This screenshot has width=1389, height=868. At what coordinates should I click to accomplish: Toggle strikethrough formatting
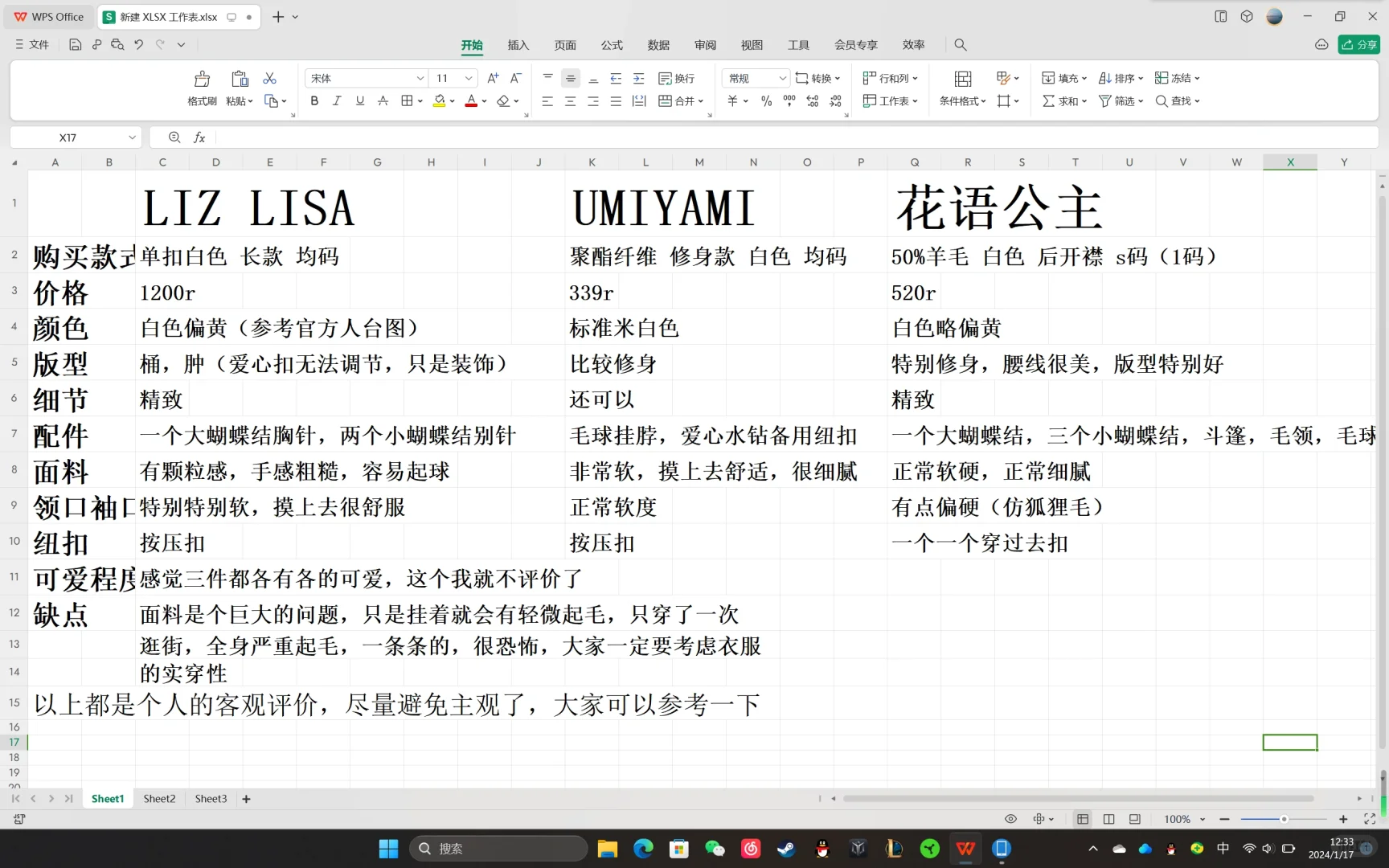pyautogui.click(x=383, y=101)
